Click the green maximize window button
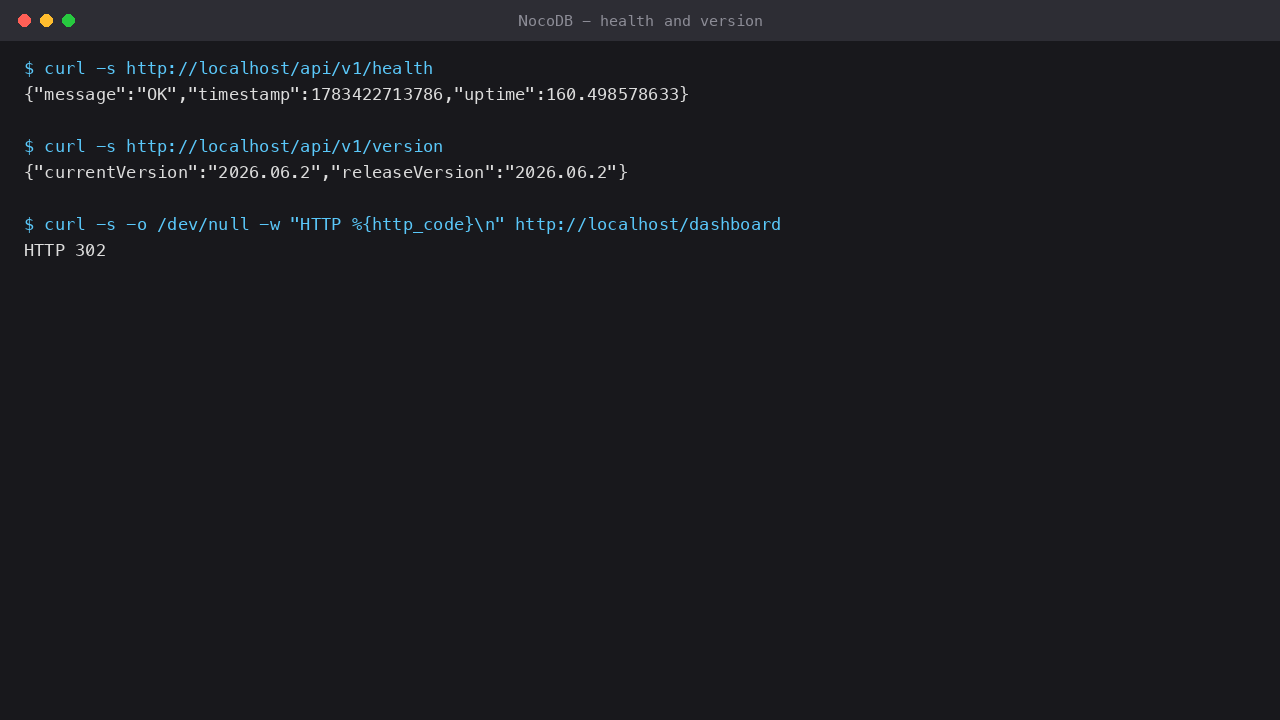The width and height of the screenshot is (1280, 720). tap(68, 20)
